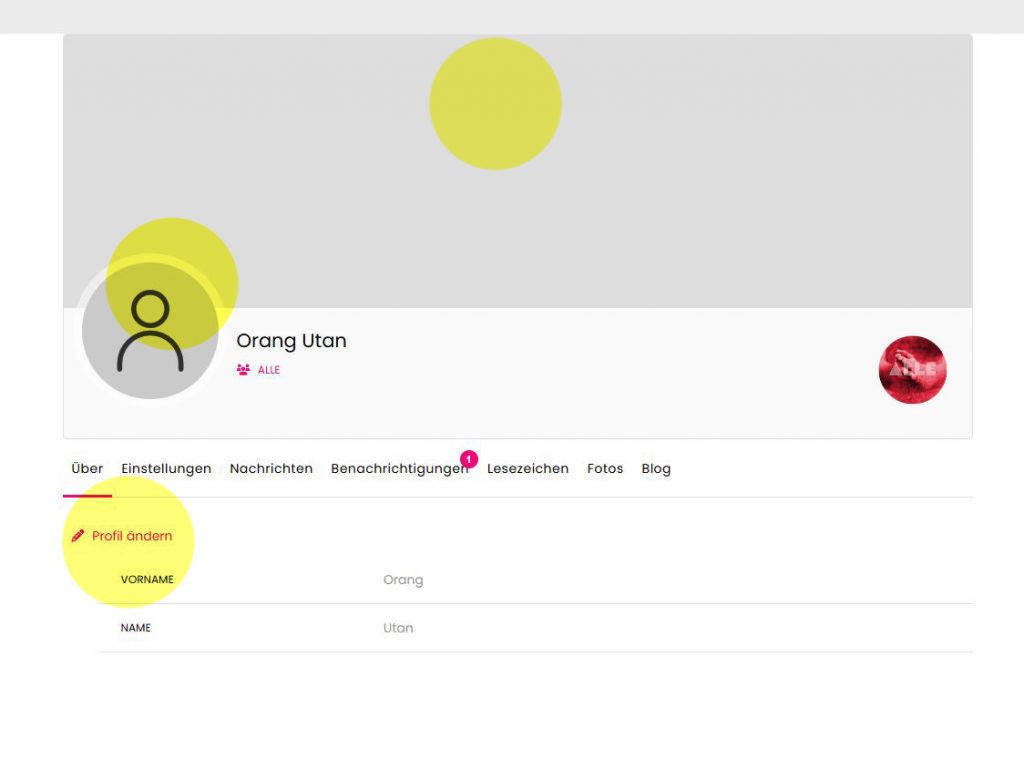Click the NAME field label
Screen dimensions: 1024x770
[x=136, y=629]
